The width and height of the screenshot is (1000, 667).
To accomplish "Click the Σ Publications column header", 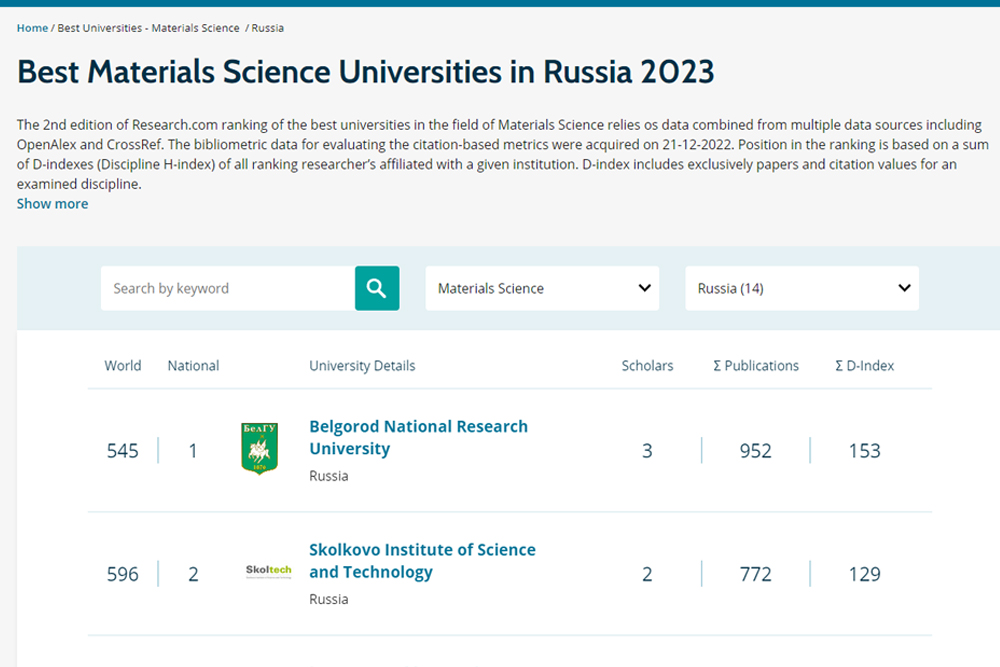I will (x=756, y=366).
